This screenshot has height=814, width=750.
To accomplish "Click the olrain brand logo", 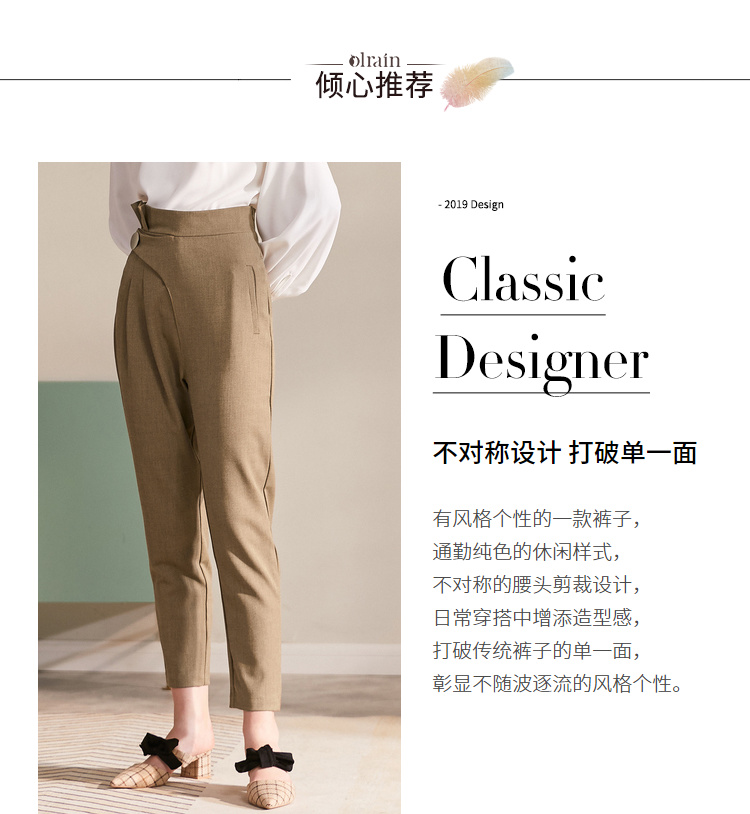I will 374,60.
